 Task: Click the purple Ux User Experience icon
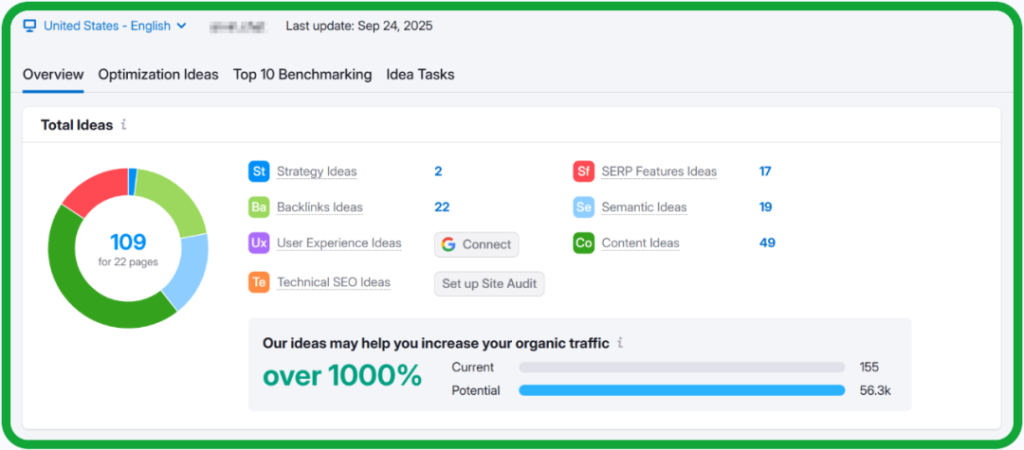click(259, 243)
